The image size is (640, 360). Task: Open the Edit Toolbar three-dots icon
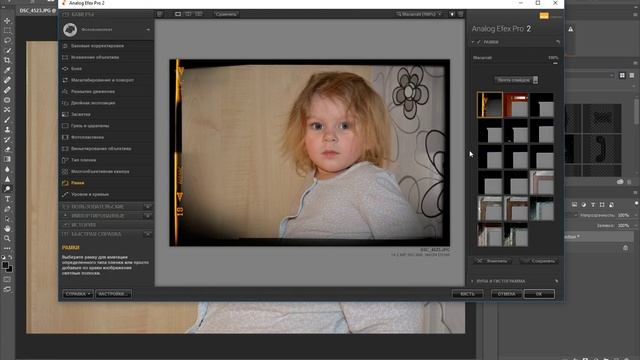(7, 248)
